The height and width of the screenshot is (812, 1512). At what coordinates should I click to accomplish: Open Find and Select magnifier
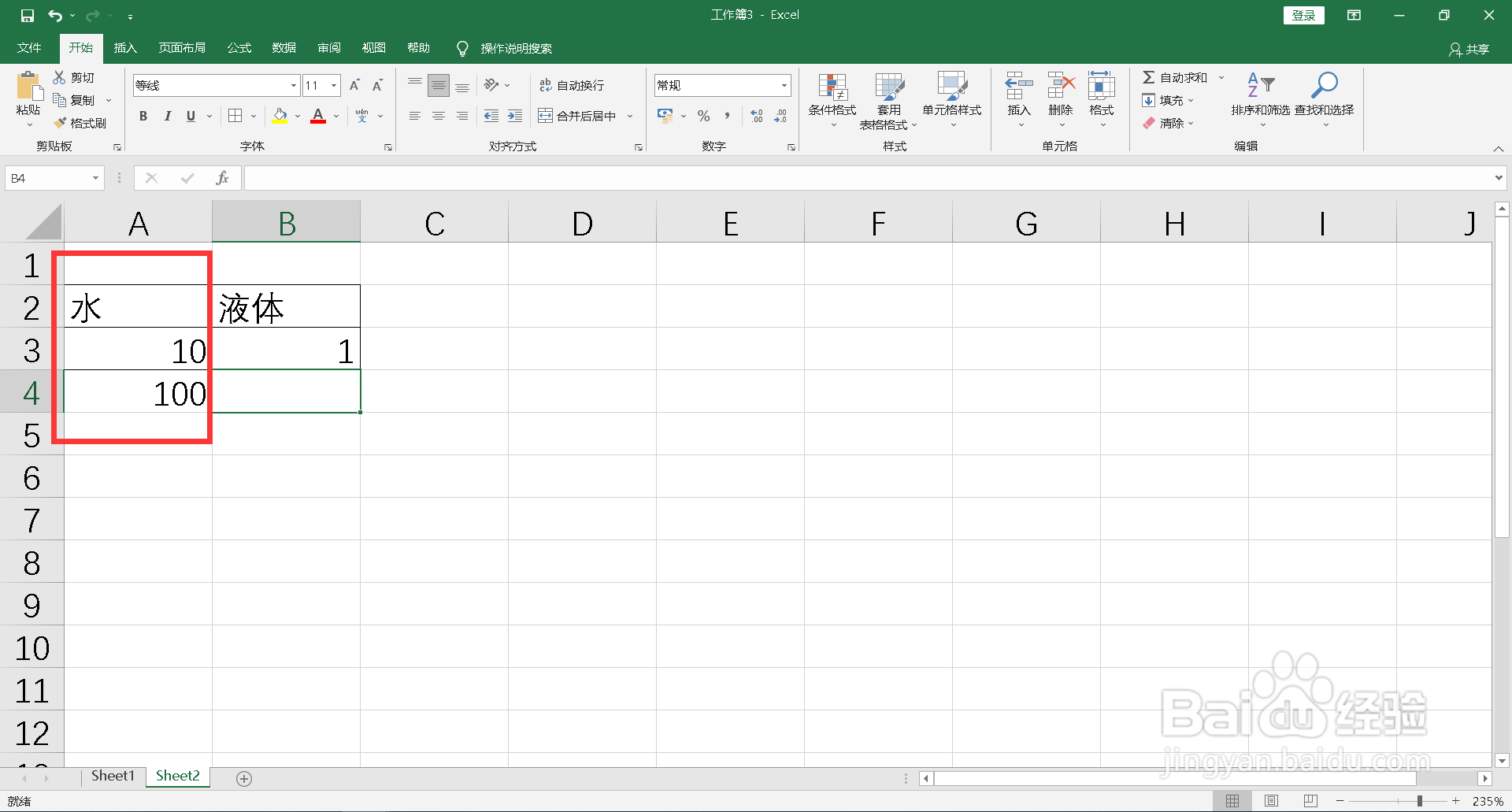1325,98
